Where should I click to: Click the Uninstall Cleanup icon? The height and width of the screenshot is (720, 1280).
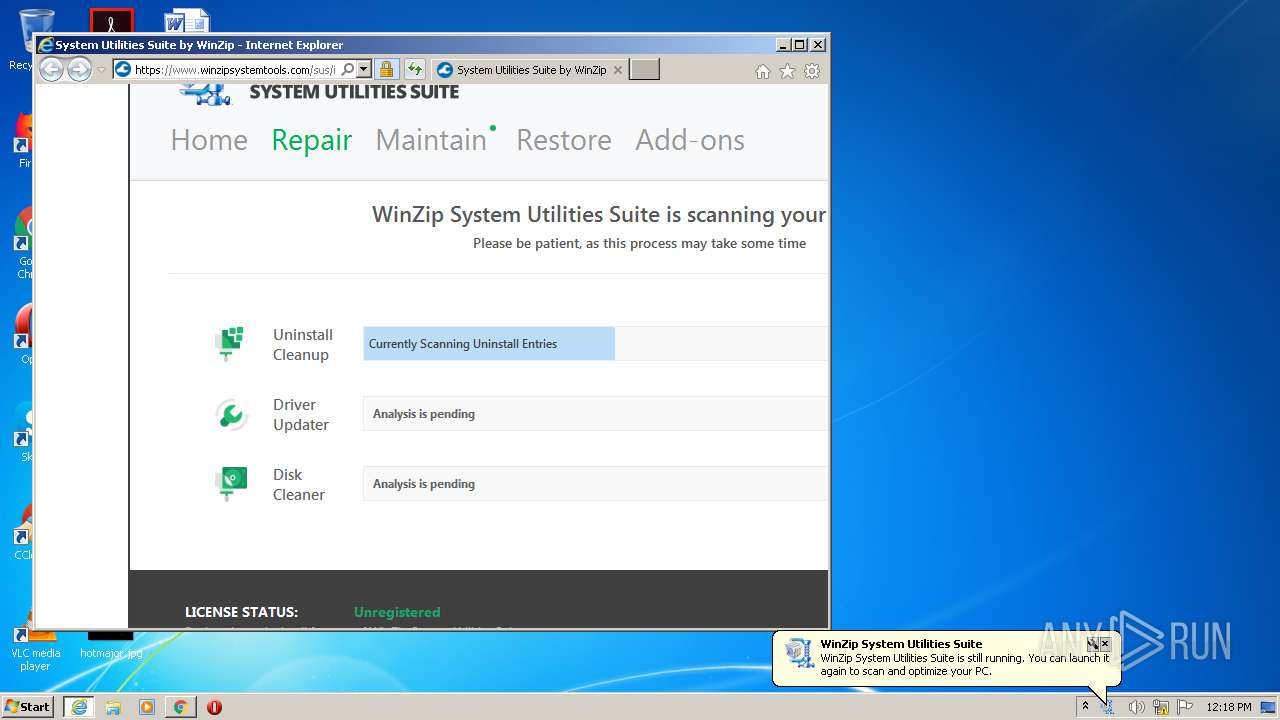[x=231, y=343]
